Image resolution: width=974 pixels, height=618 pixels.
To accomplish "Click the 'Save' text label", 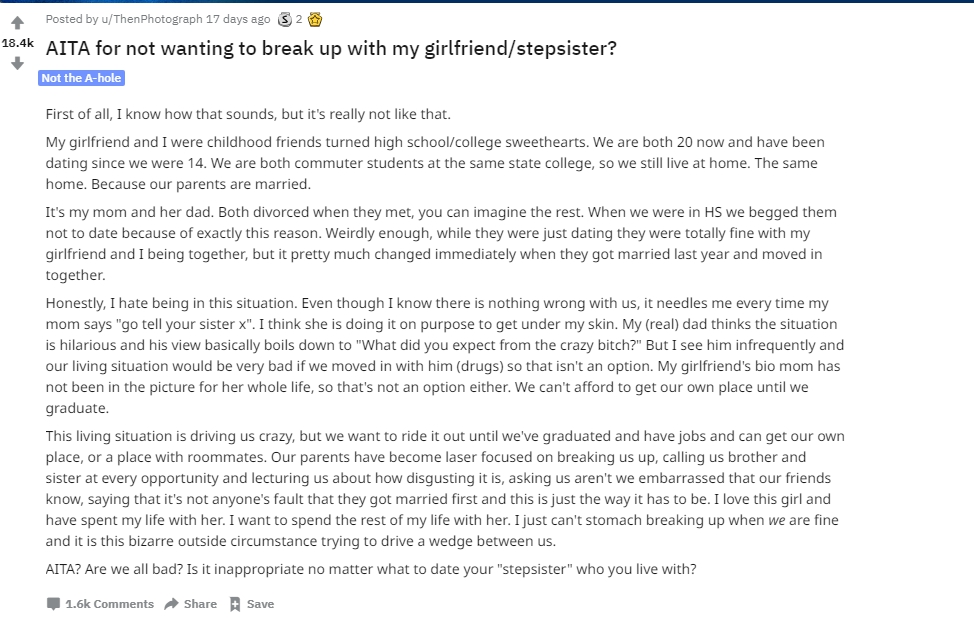I will (x=260, y=604).
